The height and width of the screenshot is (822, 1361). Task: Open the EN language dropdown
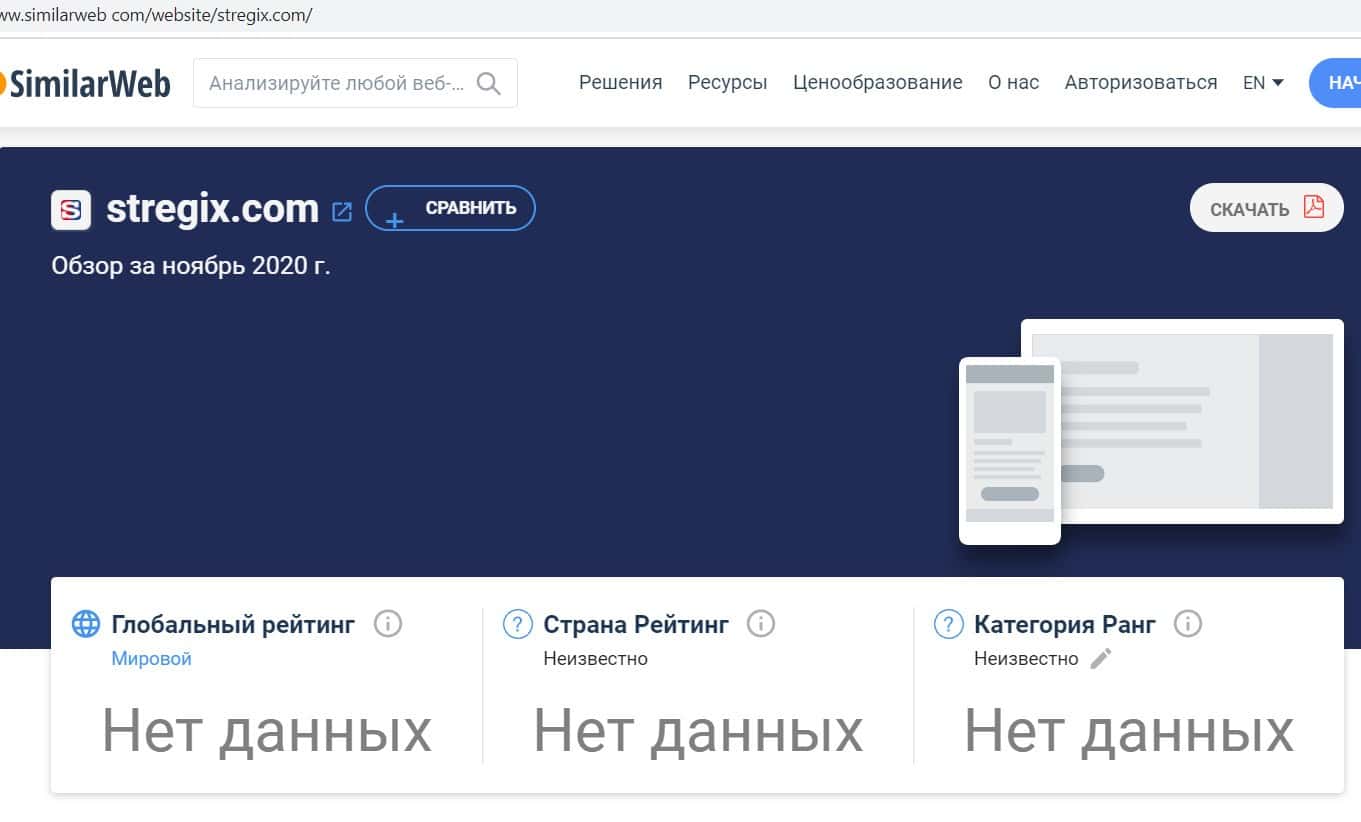point(1263,83)
